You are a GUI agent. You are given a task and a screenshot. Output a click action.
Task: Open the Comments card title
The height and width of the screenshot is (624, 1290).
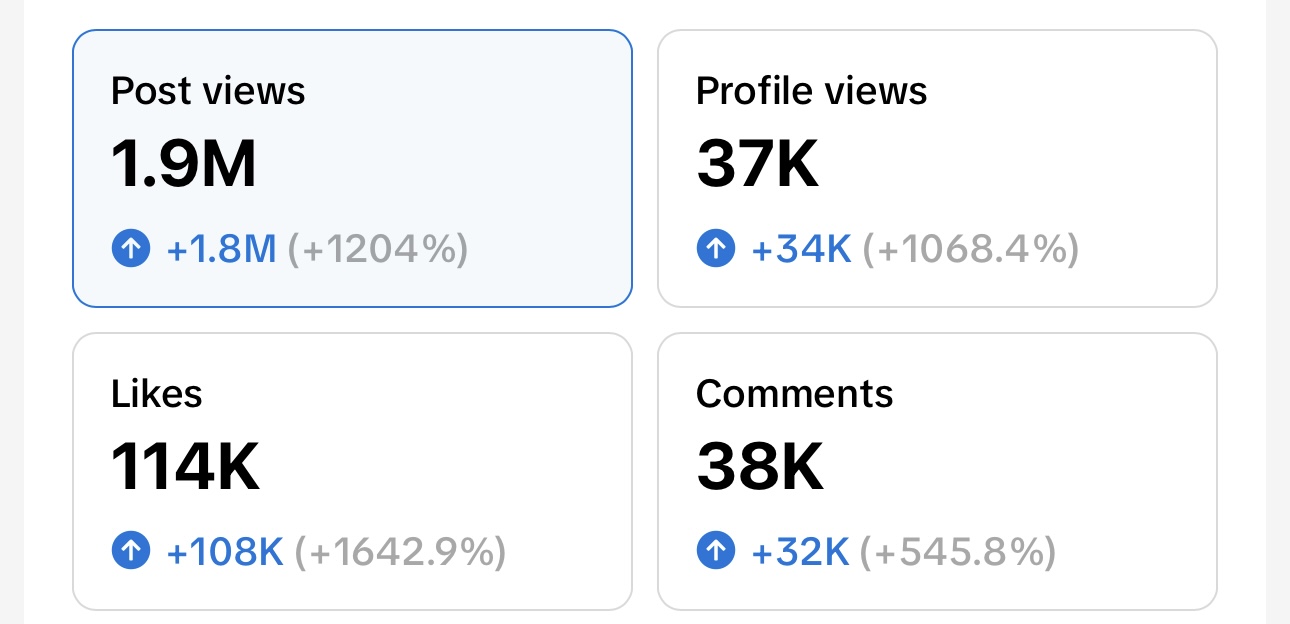tap(794, 394)
